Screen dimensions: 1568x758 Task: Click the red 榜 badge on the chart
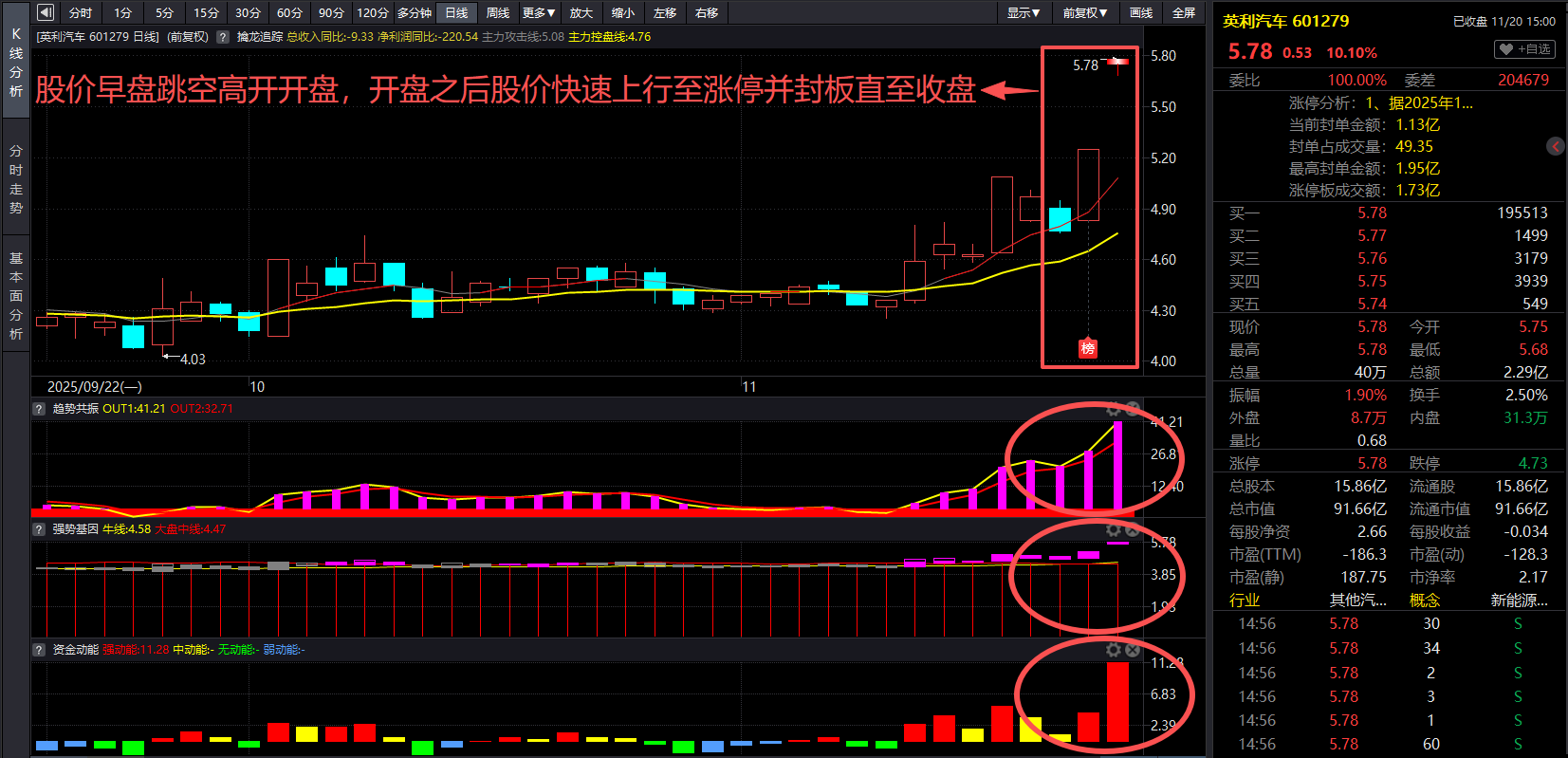point(1088,348)
